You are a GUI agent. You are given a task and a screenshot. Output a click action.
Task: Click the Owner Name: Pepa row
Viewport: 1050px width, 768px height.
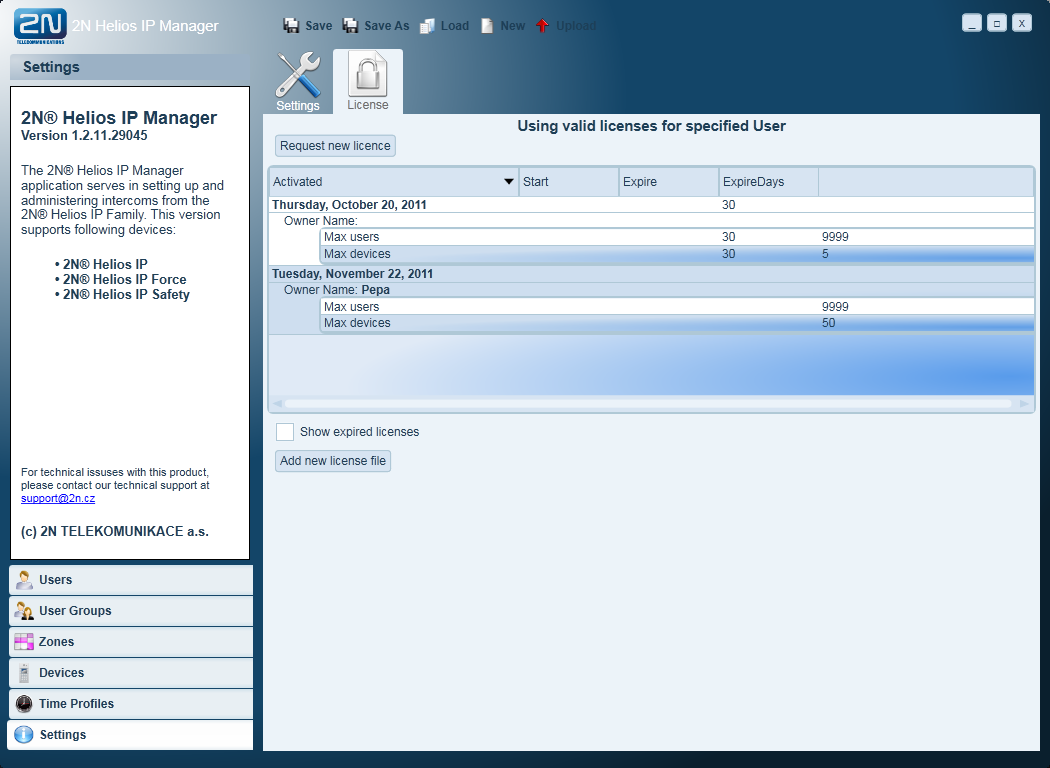point(652,290)
